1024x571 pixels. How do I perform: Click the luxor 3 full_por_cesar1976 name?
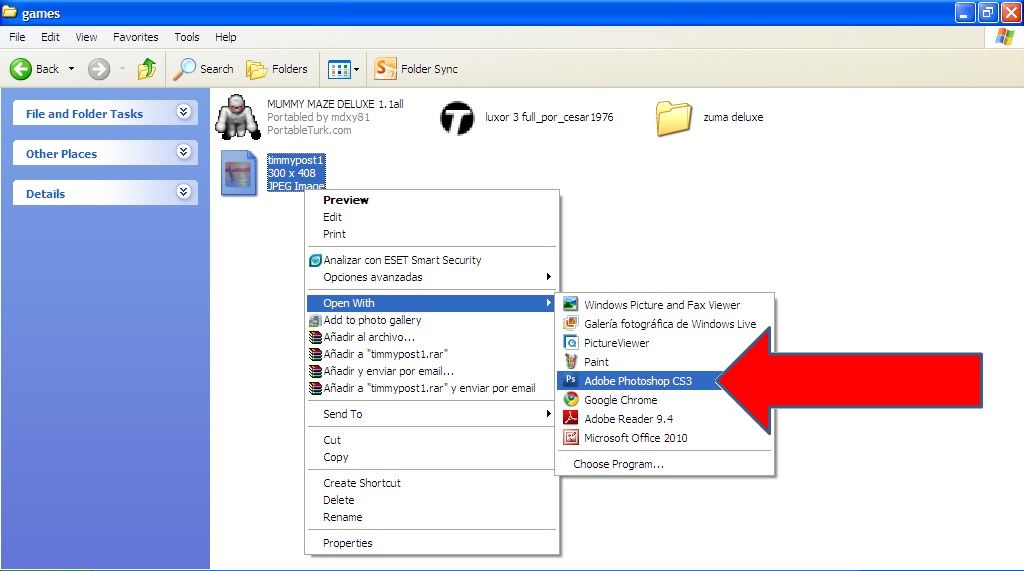coord(549,118)
